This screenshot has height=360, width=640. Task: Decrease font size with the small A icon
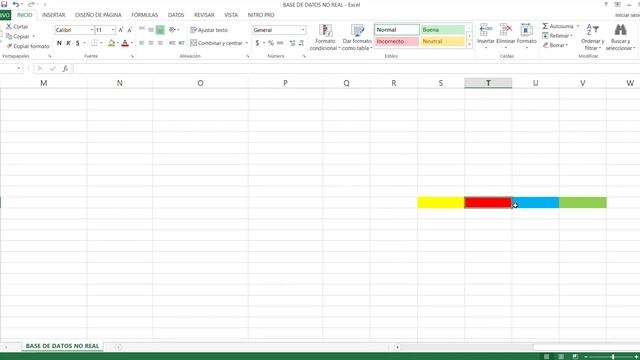(x=130, y=30)
